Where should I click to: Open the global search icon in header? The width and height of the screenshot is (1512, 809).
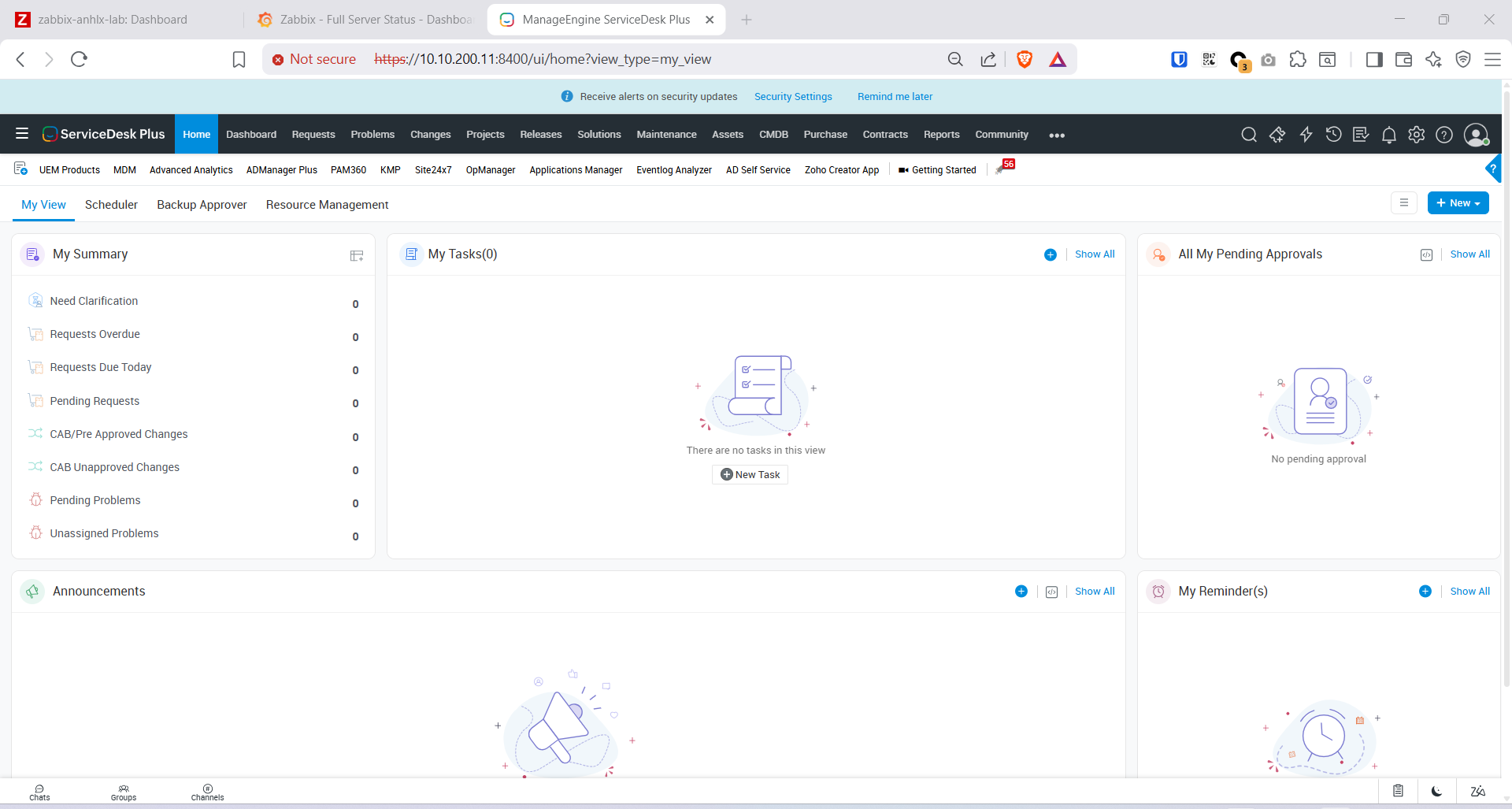pos(1248,135)
